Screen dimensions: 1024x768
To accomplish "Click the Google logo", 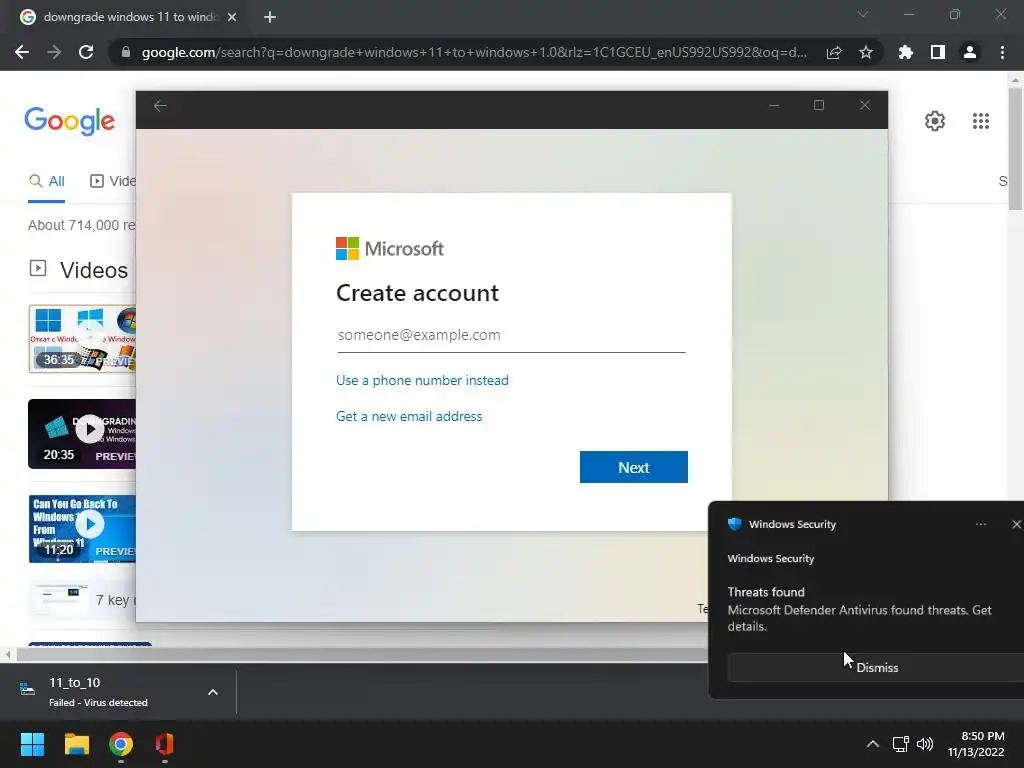I will pos(70,121).
